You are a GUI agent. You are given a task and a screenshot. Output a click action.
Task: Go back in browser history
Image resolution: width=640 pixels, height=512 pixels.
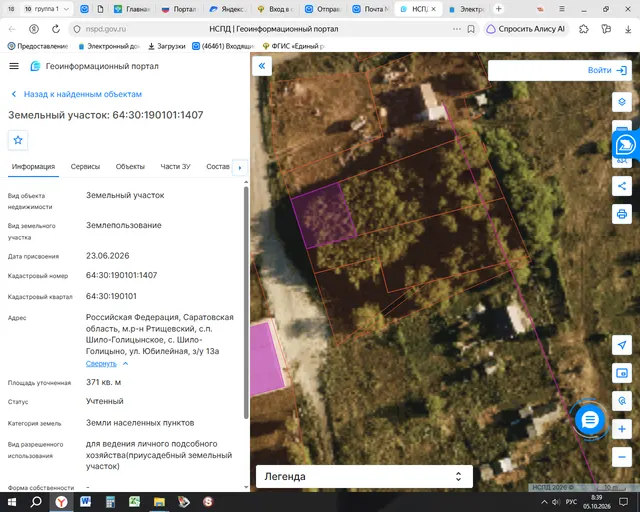12,29
